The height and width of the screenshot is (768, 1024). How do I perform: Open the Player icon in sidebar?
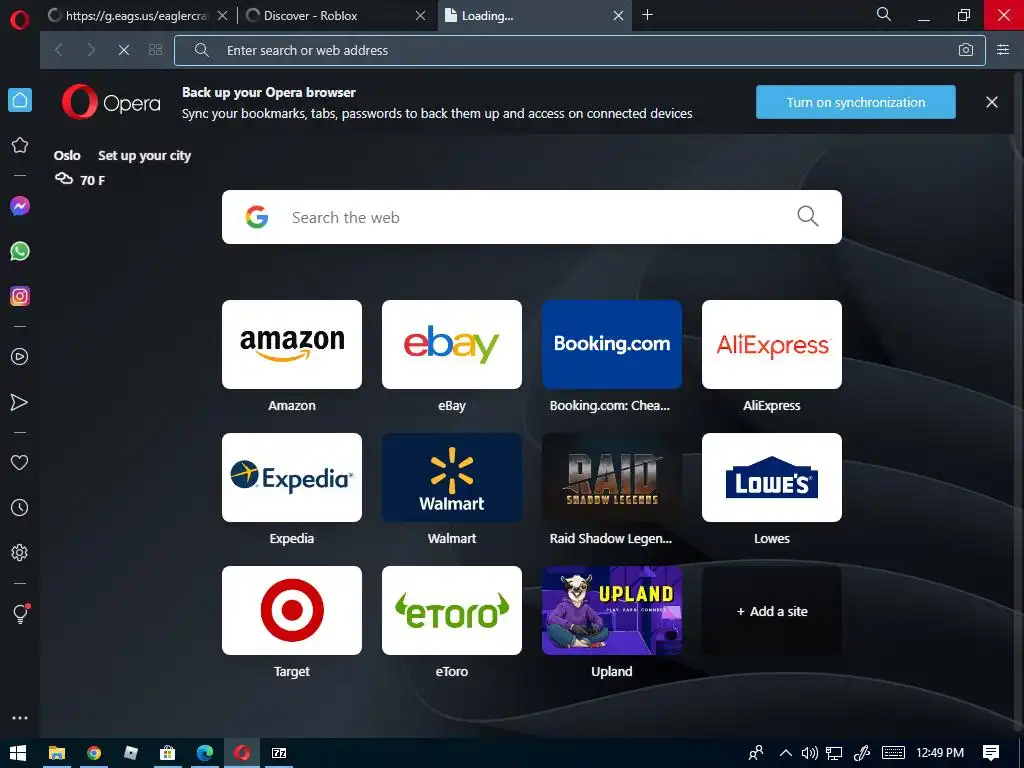(20, 357)
